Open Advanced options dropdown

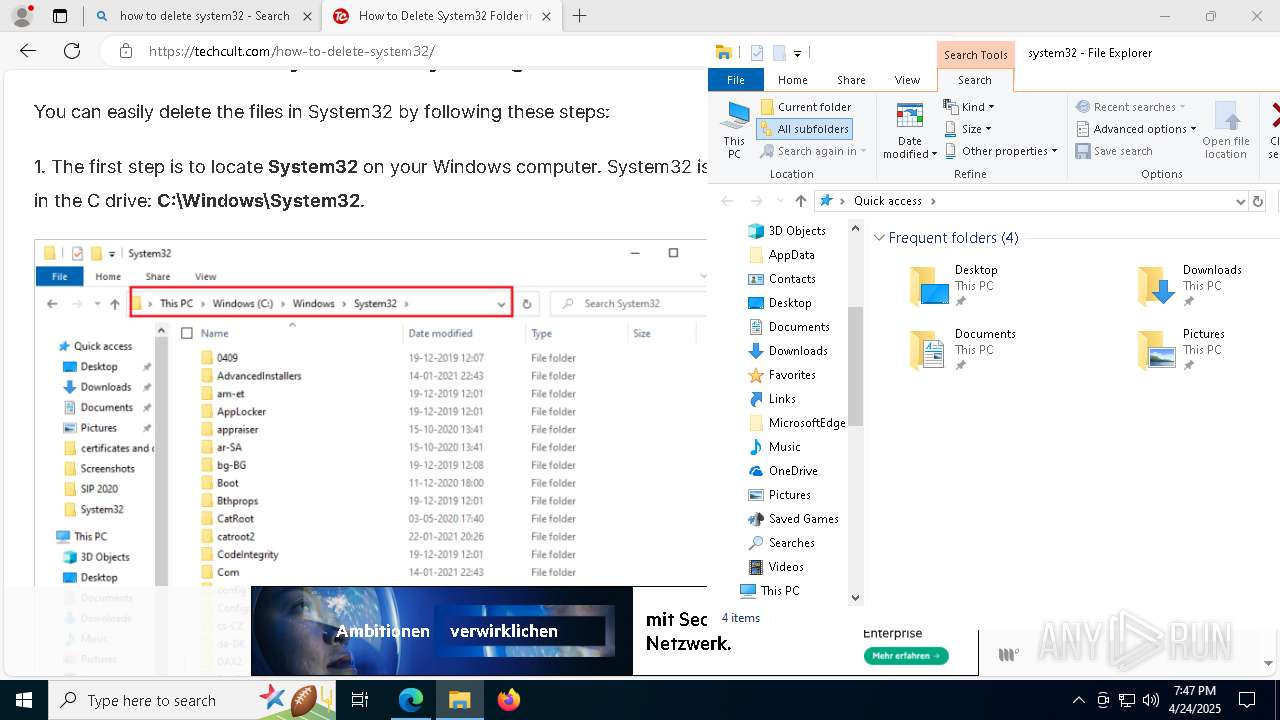coord(1136,129)
